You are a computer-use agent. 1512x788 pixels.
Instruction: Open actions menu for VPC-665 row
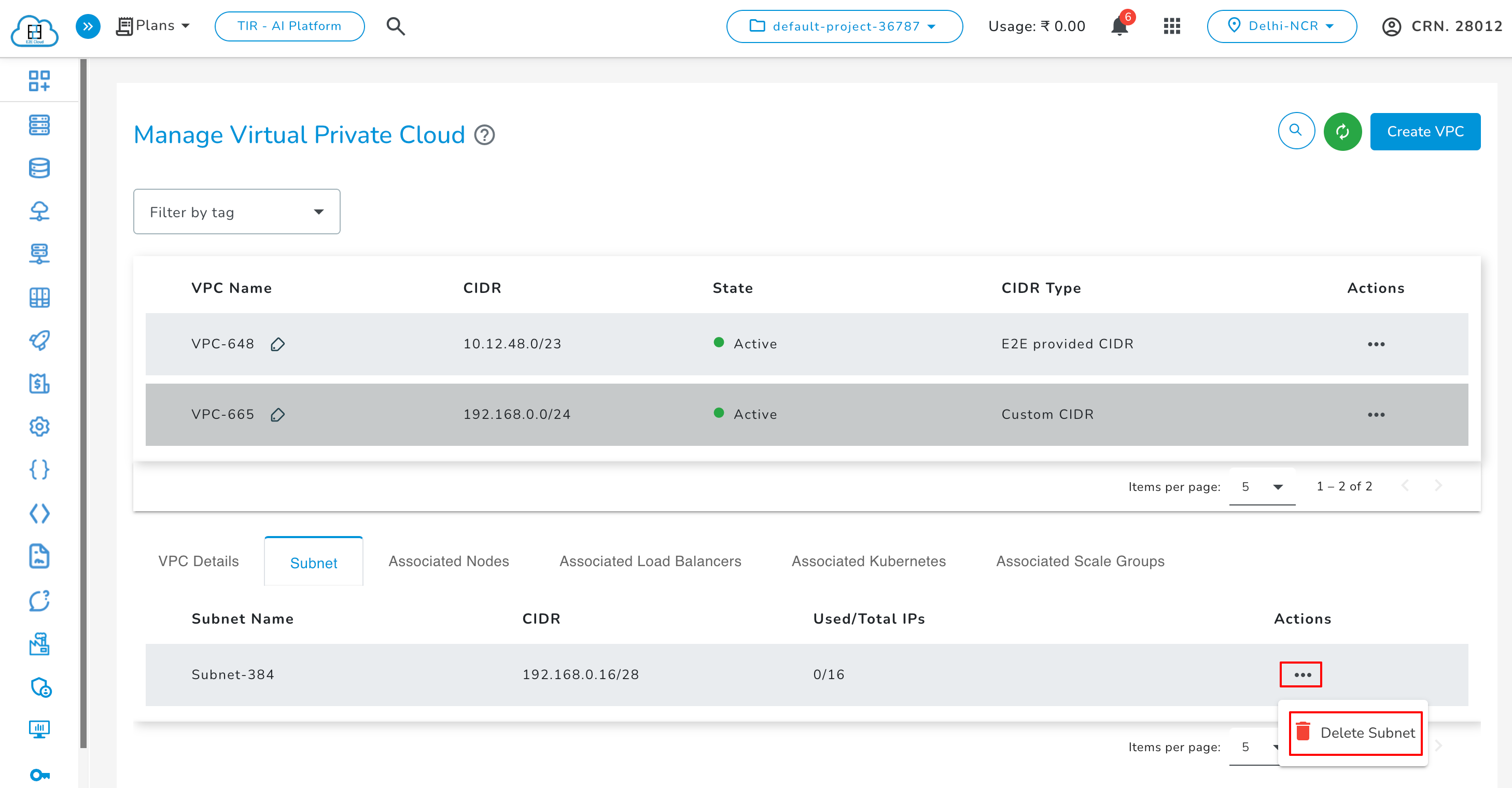1376,415
